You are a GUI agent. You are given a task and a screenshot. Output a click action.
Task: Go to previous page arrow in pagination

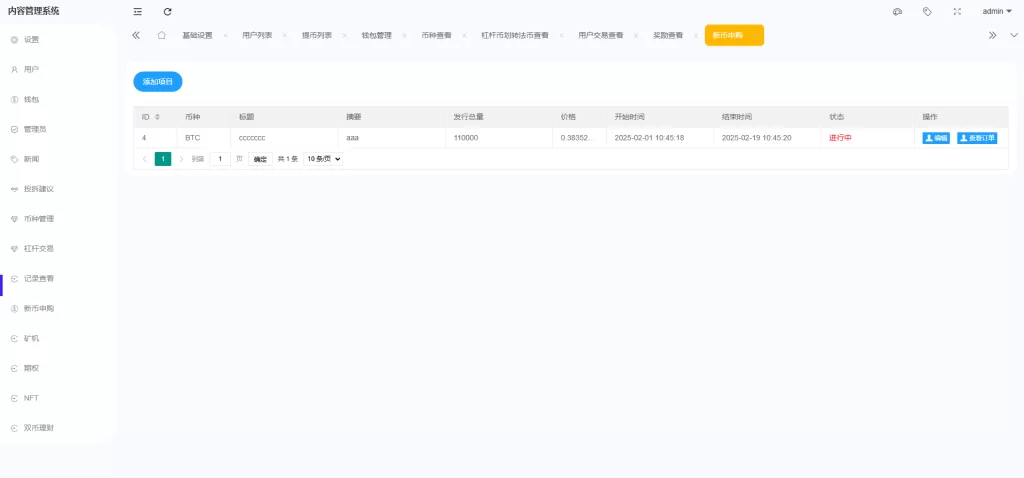144,159
